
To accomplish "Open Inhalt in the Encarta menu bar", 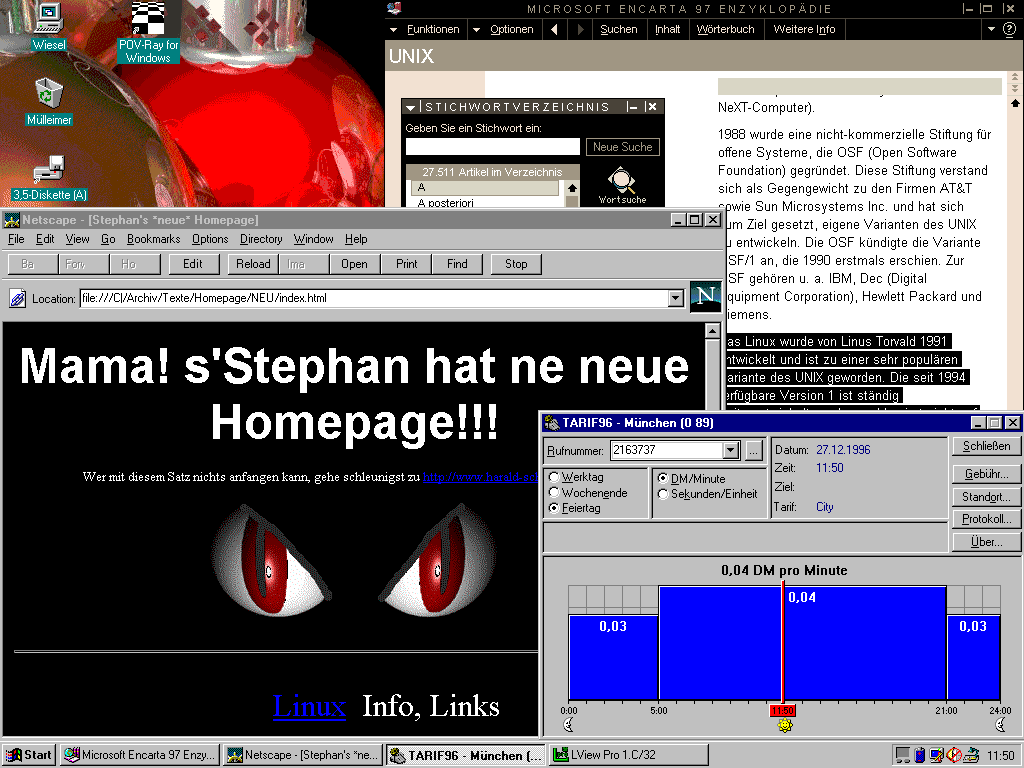I will point(667,29).
